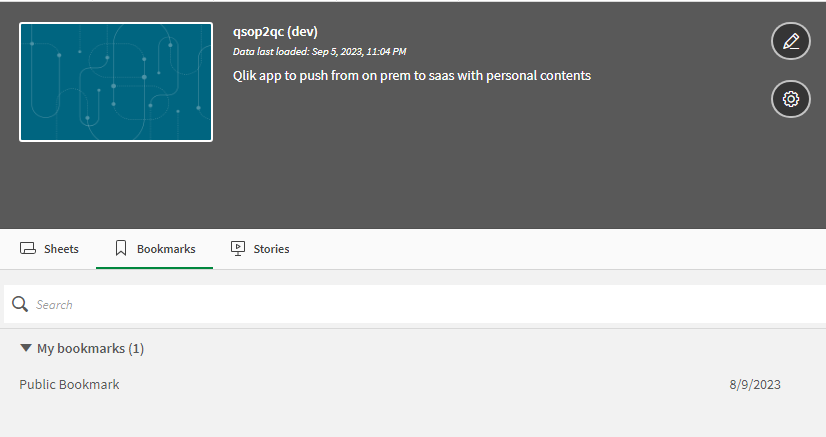Click the 8/9/2023 bookmark date
The height and width of the screenshot is (437, 826).
click(755, 384)
